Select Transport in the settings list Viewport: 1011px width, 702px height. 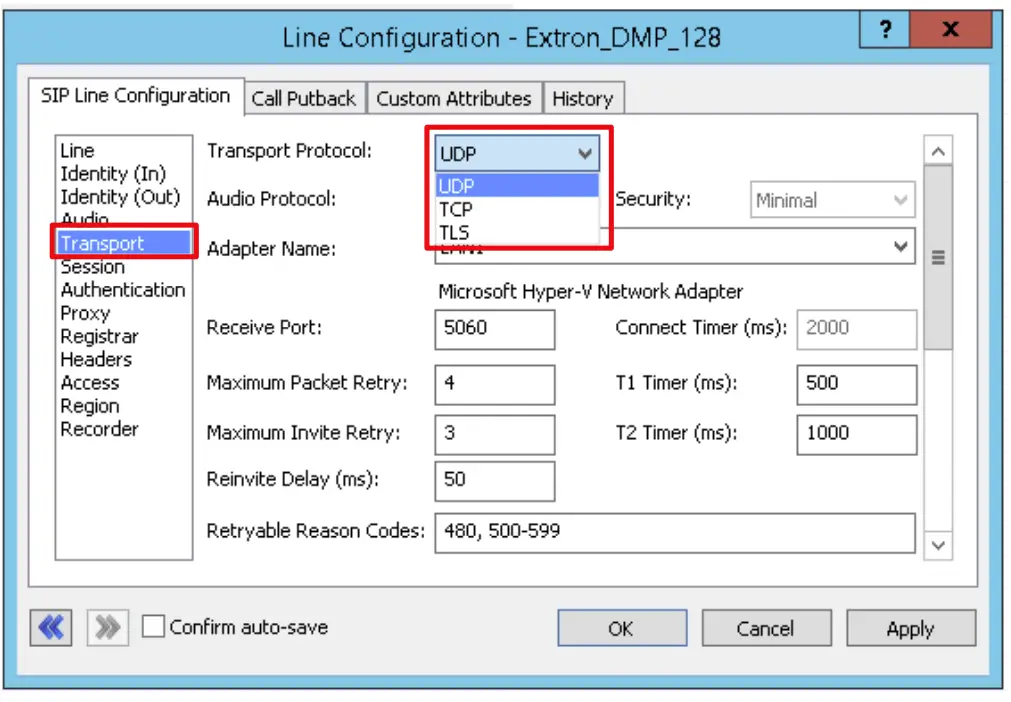[x=124, y=244]
